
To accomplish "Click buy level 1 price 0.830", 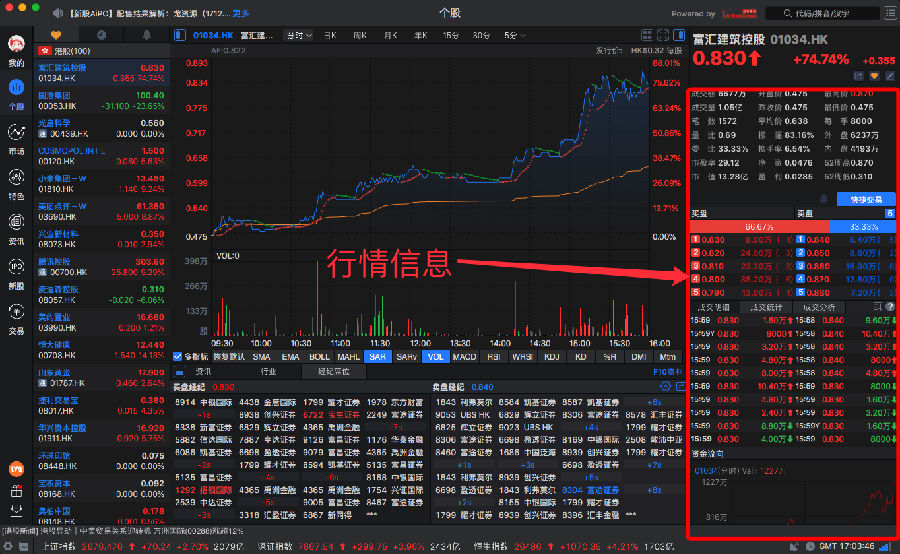I will click(713, 239).
